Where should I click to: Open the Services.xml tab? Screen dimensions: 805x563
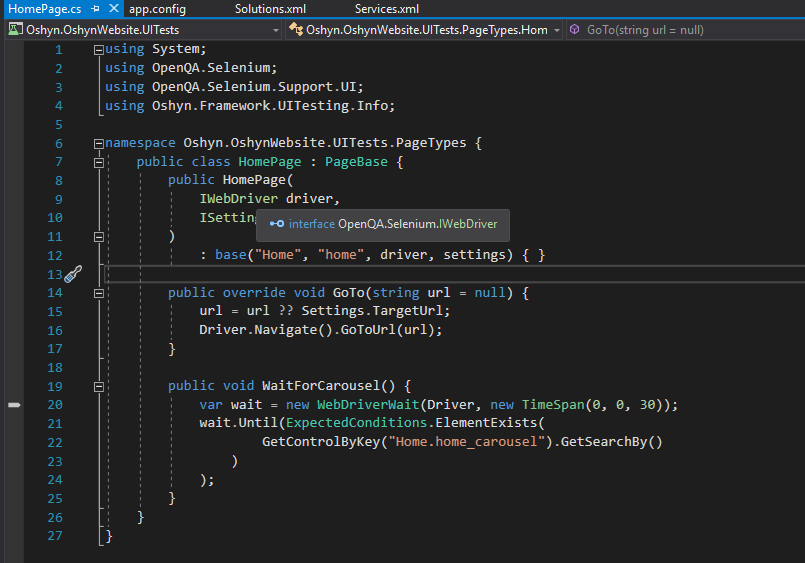tap(387, 9)
